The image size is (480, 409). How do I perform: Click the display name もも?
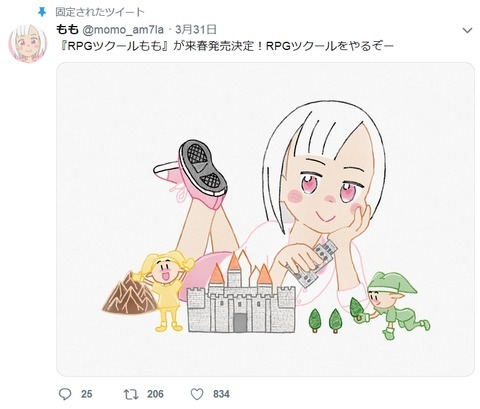point(67,30)
